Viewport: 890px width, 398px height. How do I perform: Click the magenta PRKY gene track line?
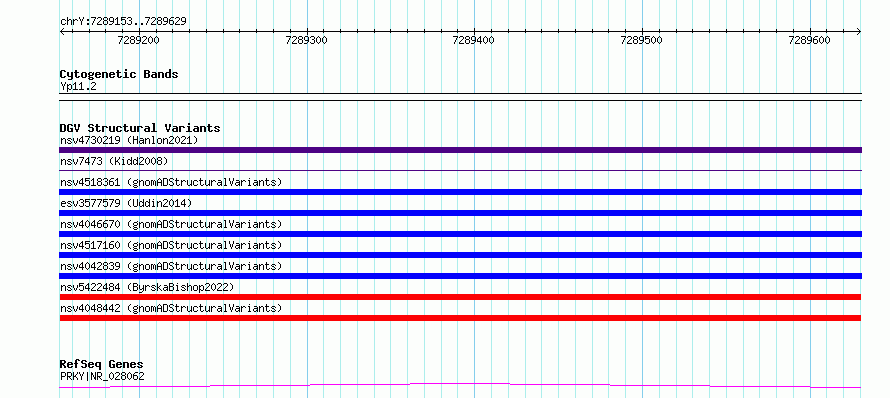tap(460, 386)
